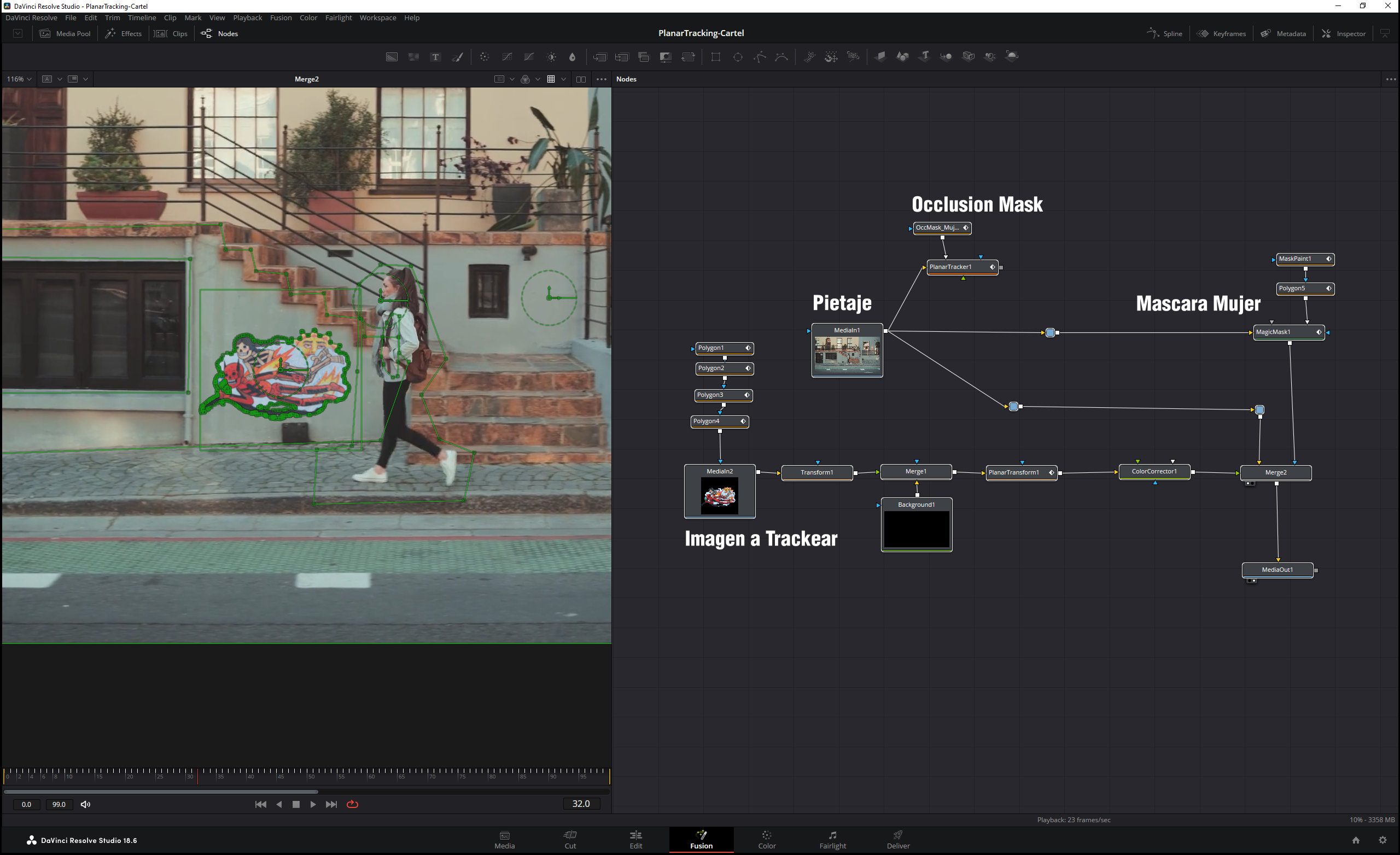Open the Color Curves tool
The height and width of the screenshot is (855, 1400).
[506, 56]
